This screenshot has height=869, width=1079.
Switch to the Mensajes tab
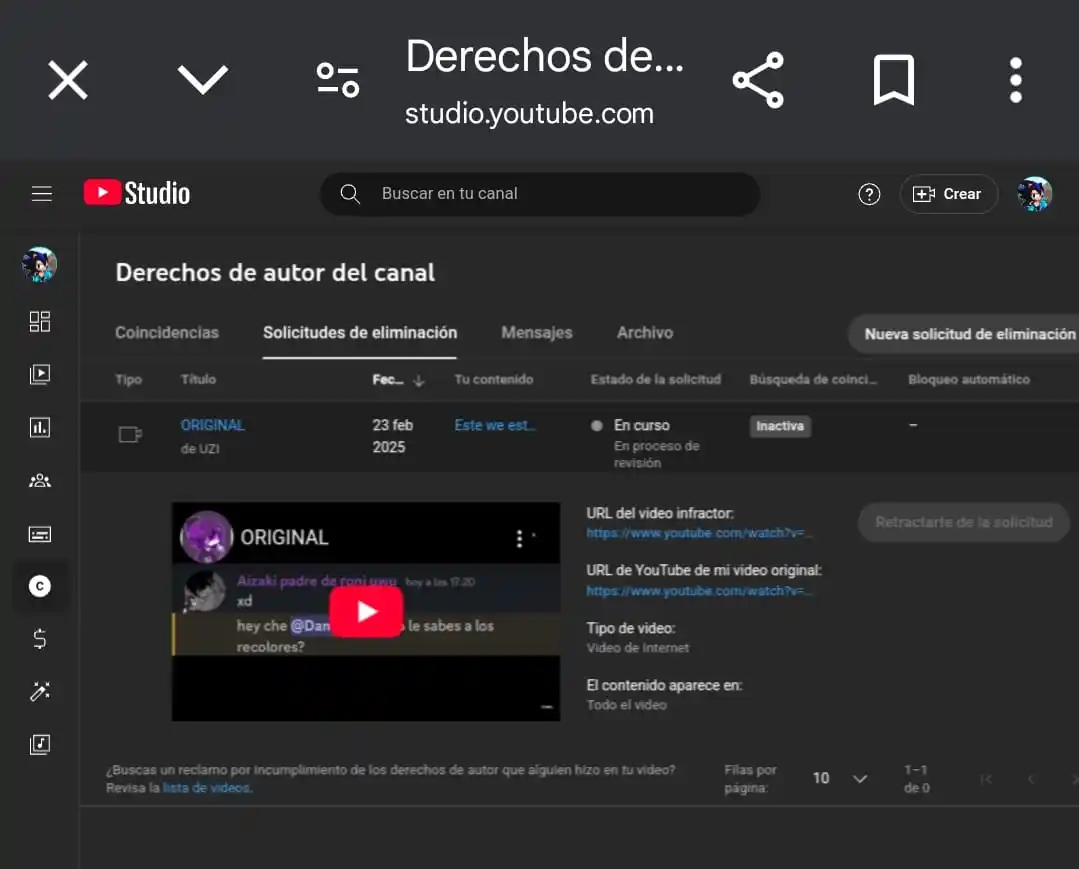(537, 333)
